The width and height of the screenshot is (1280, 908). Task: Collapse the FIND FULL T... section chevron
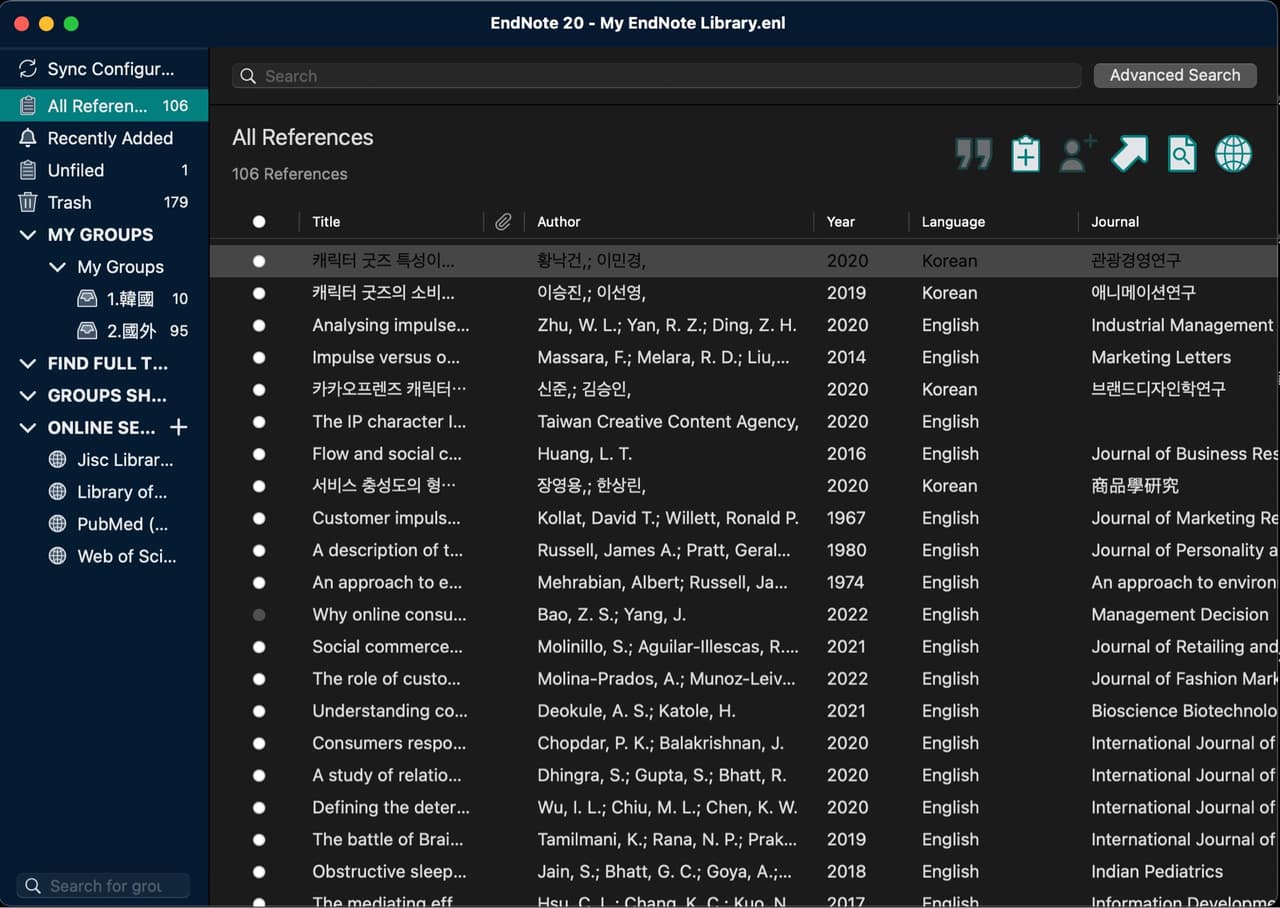click(x=28, y=363)
